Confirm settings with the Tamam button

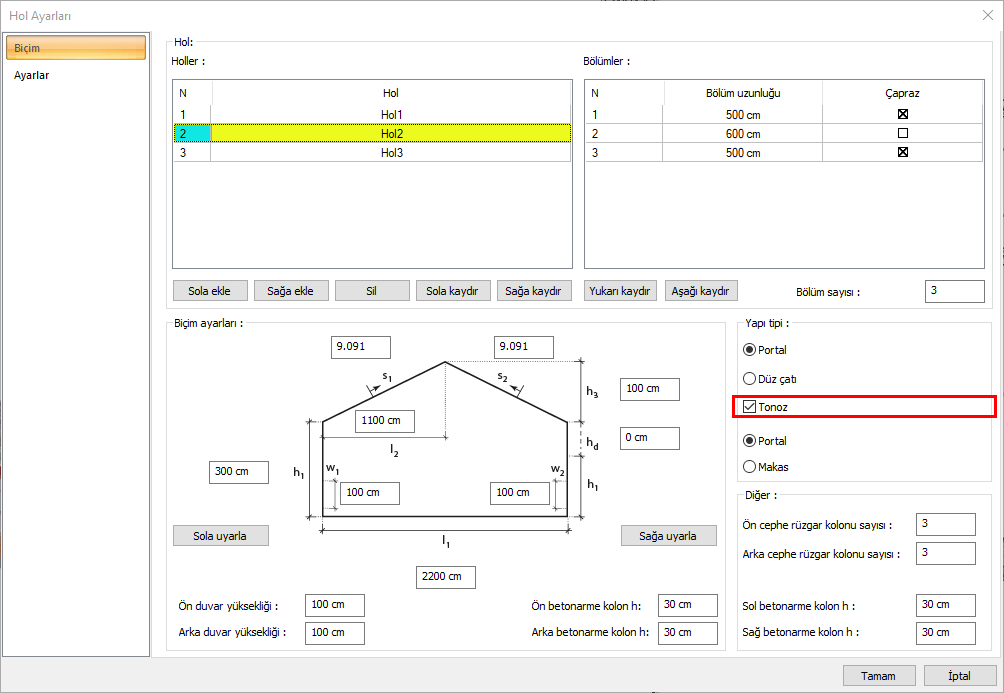(879, 676)
